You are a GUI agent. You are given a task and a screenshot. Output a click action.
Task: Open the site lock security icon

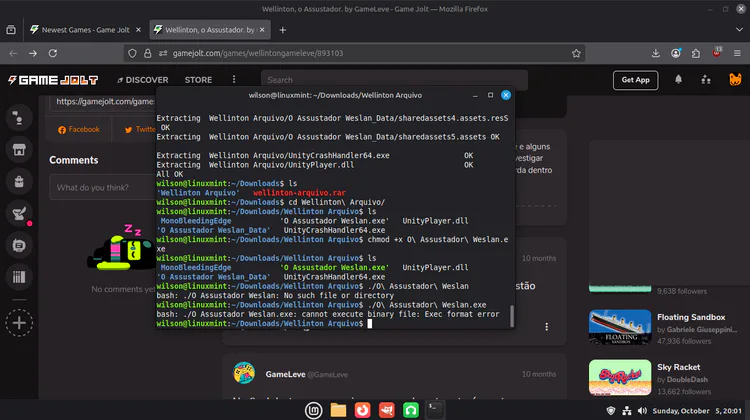[x=147, y=54]
